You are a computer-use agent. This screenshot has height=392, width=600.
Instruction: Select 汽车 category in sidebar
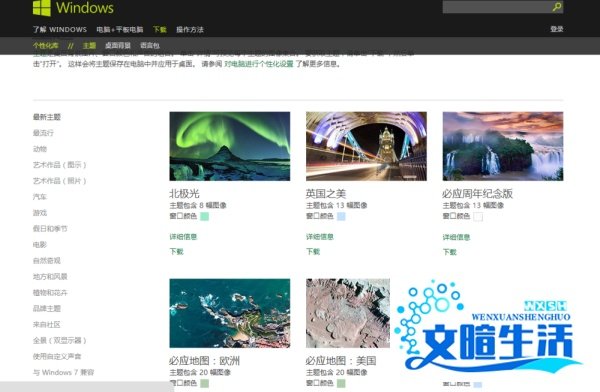pyautogui.click(x=40, y=197)
